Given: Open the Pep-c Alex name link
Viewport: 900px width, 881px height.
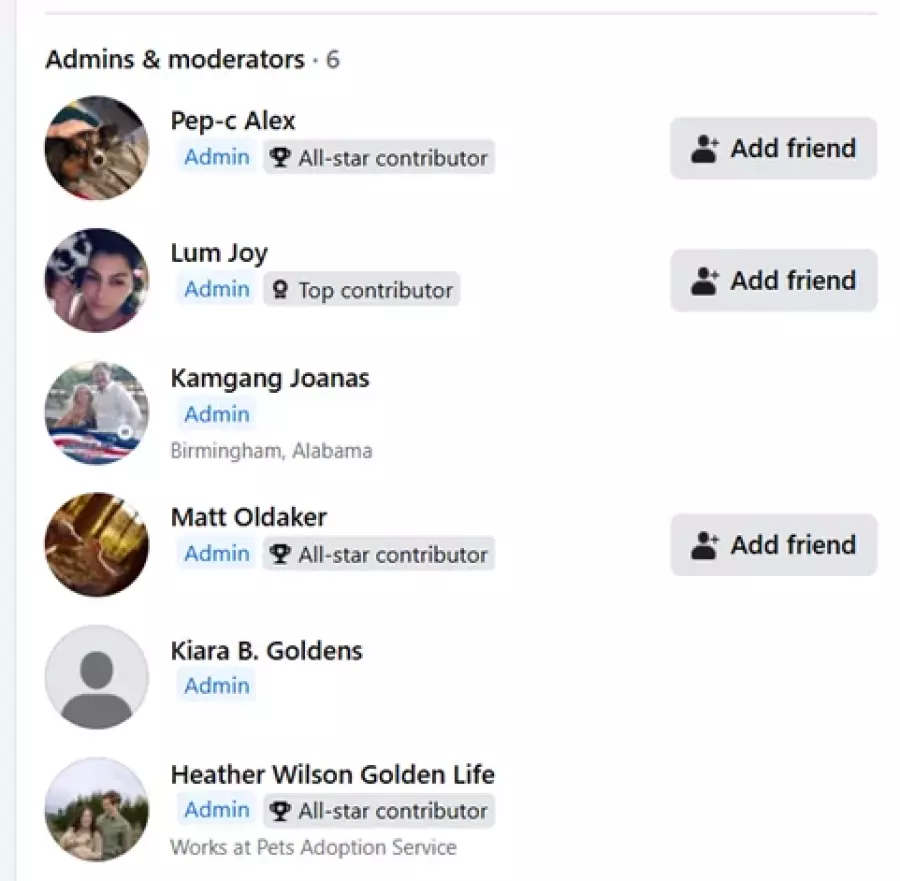Looking at the screenshot, I should 232,121.
